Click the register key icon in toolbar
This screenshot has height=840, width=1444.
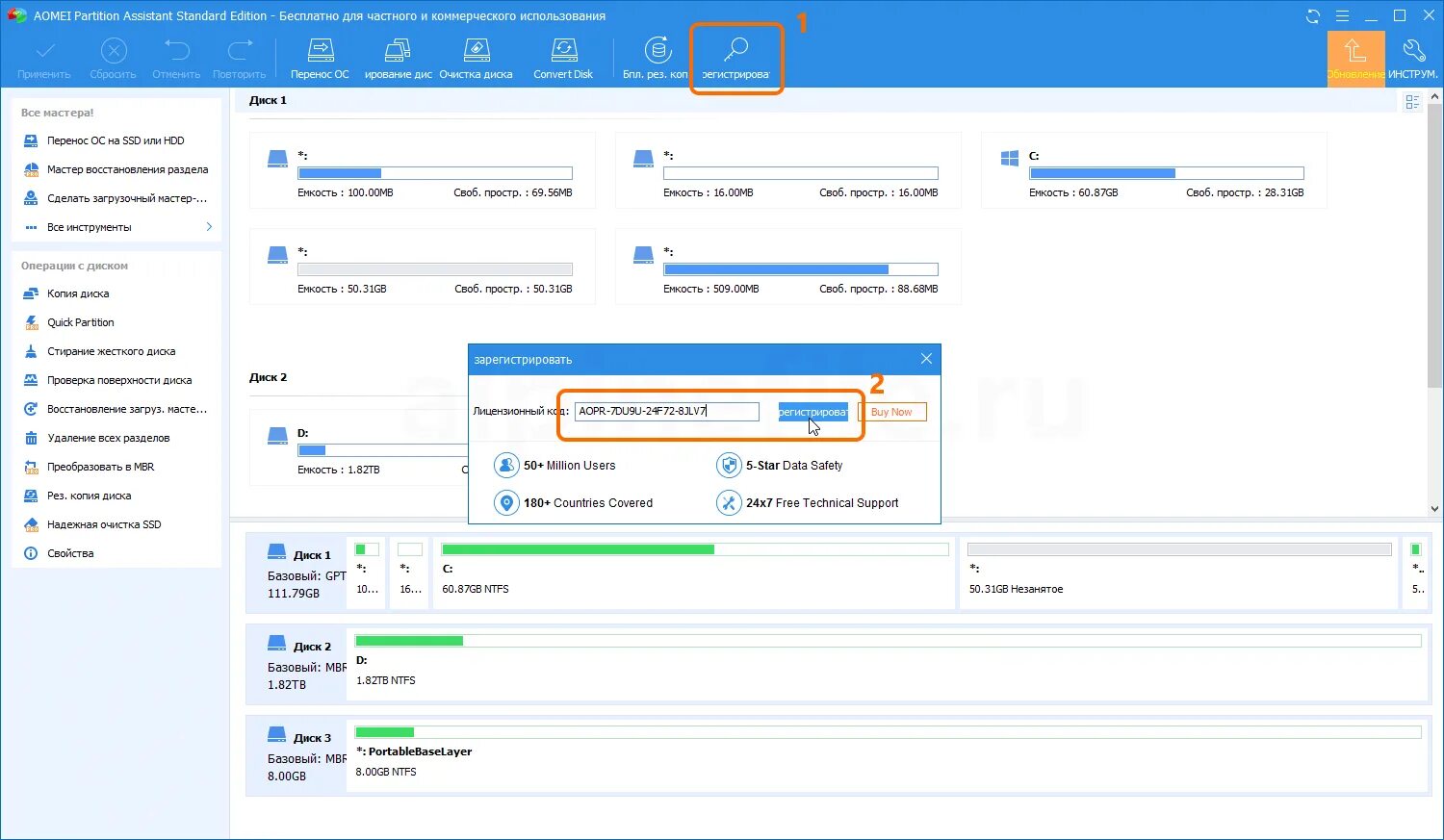pos(736,59)
